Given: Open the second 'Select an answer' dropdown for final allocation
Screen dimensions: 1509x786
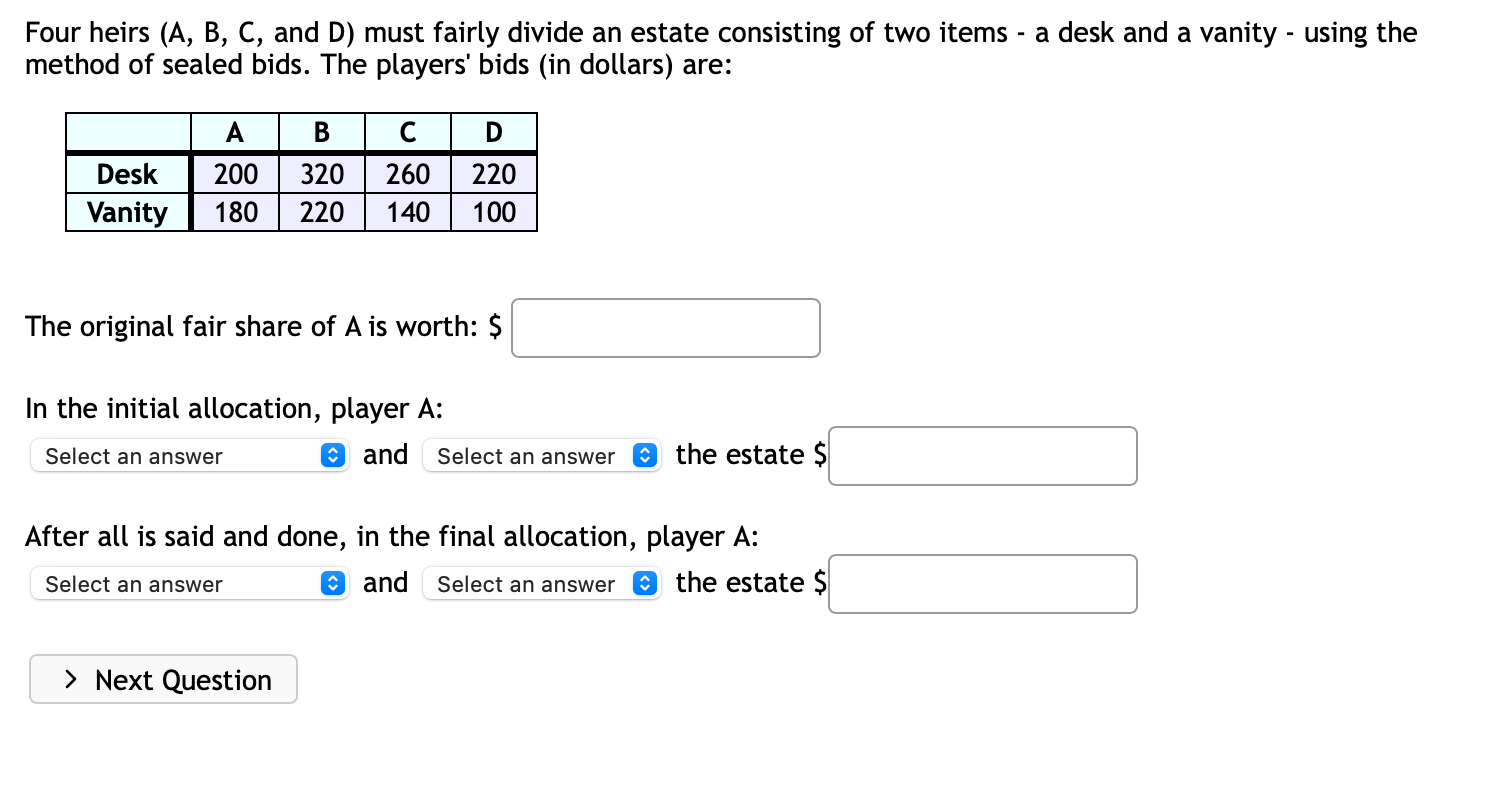Looking at the screenshot, I should [x=530, y=583].
